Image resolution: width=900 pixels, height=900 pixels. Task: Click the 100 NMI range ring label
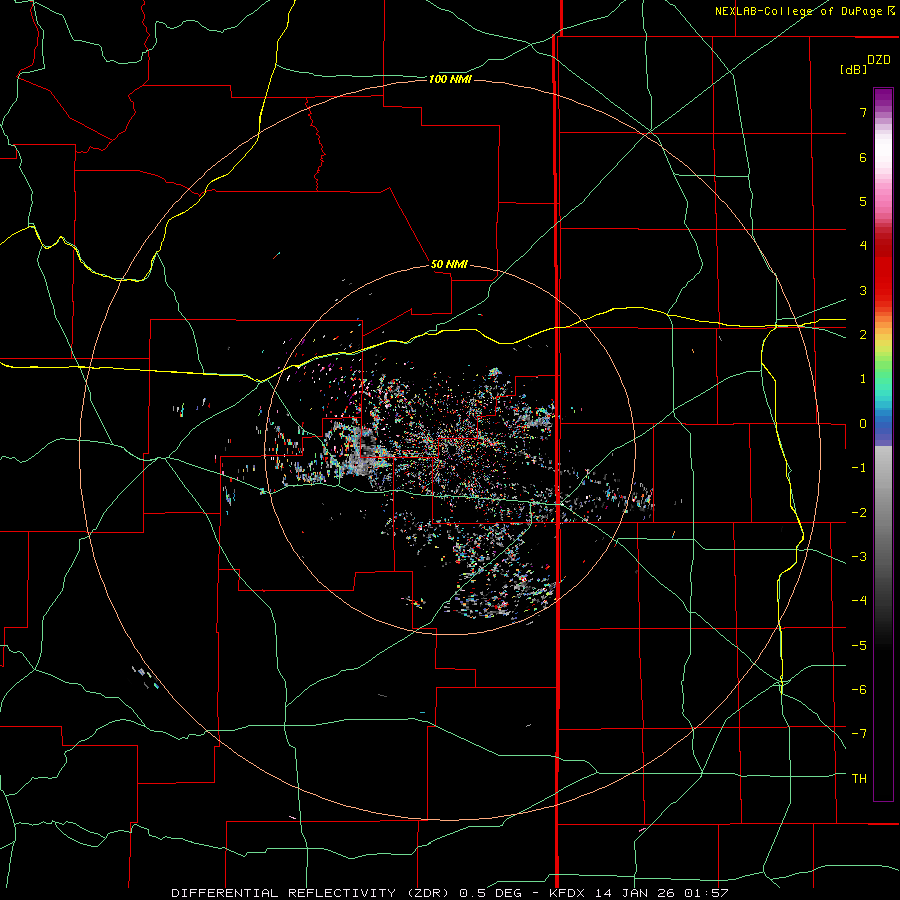point(450,79)
